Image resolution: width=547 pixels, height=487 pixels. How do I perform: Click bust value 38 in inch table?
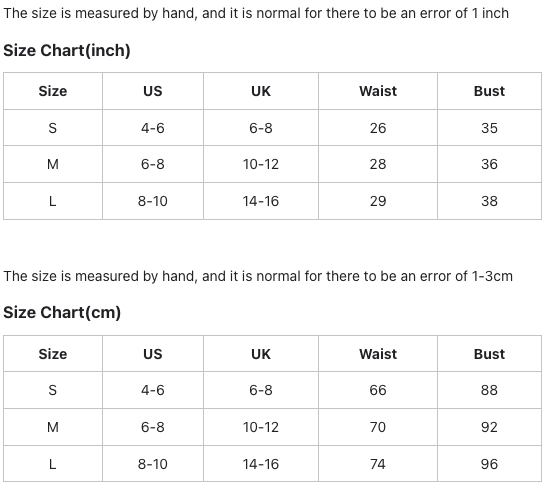489,201
